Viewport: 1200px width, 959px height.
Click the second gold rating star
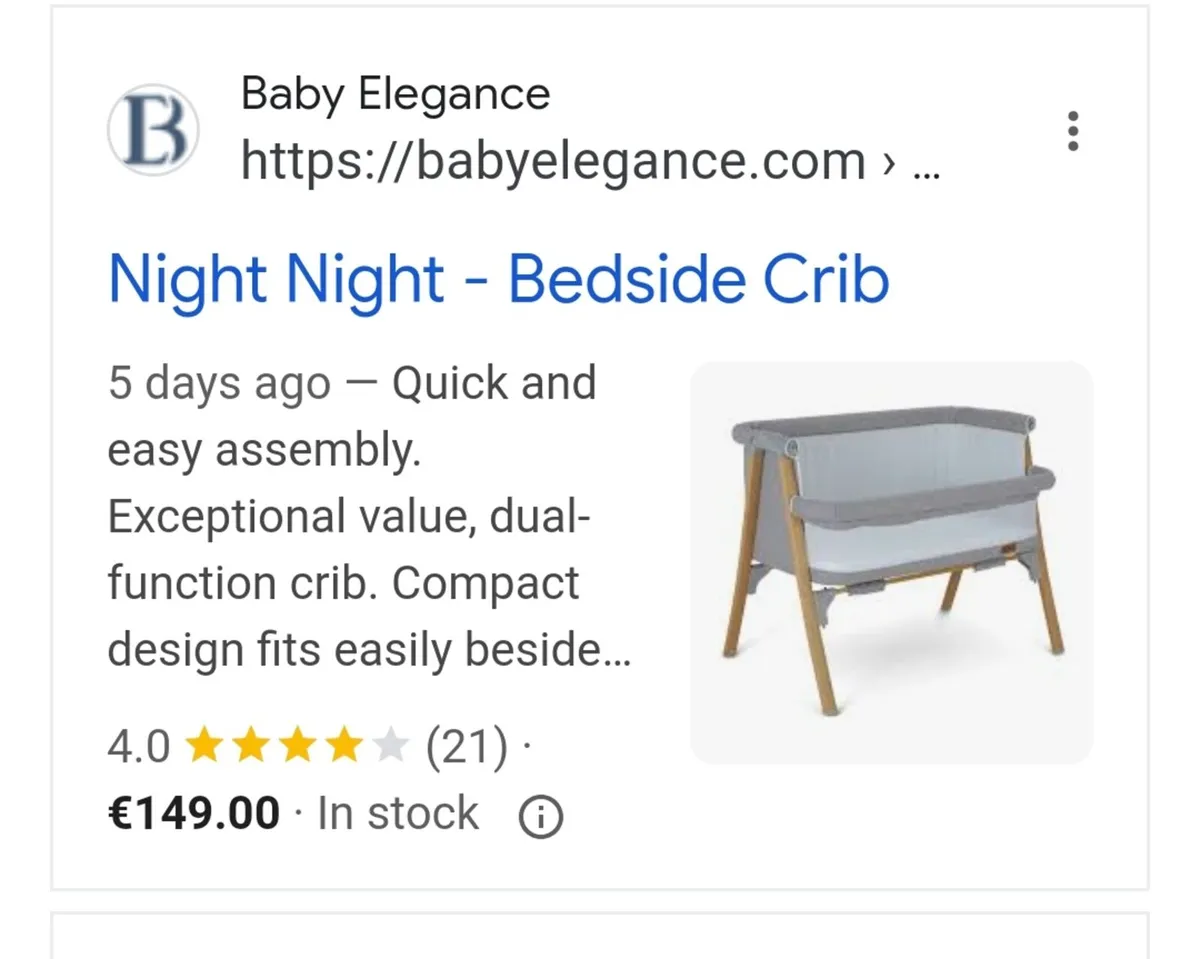(x=251, y=746)
